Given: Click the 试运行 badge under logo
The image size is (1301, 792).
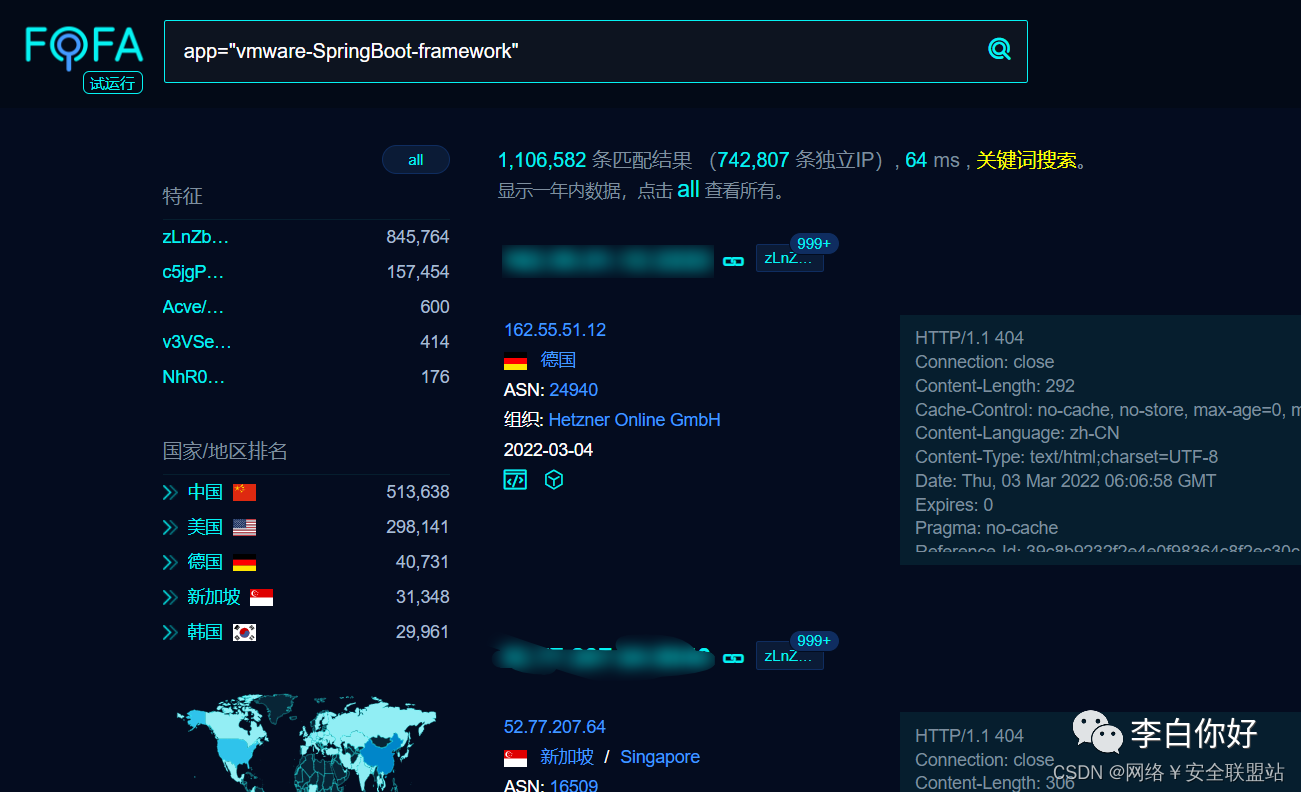Looking at the screenshot, I should (113, 83).
